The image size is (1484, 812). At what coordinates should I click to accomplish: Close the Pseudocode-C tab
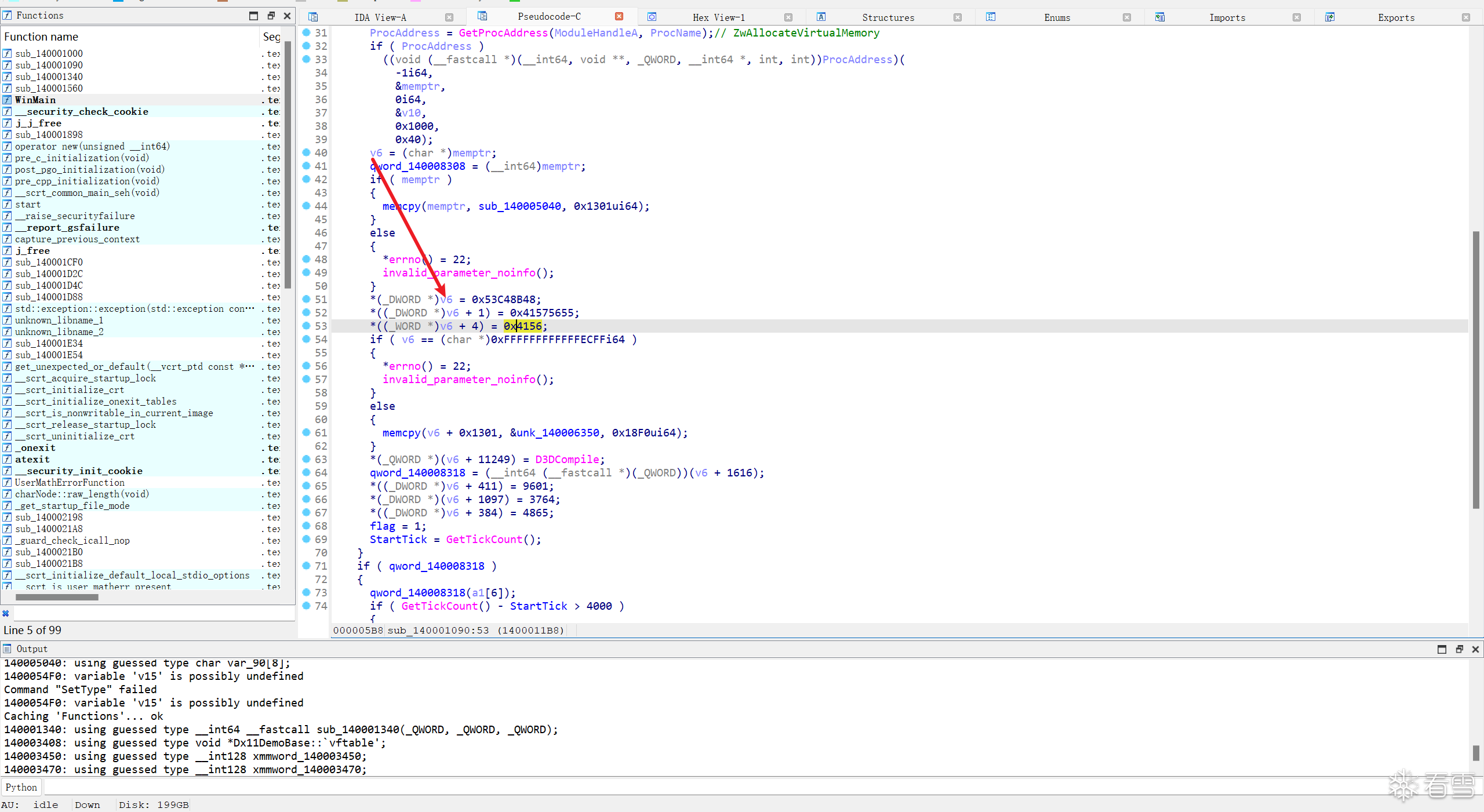tap(619, 16)
